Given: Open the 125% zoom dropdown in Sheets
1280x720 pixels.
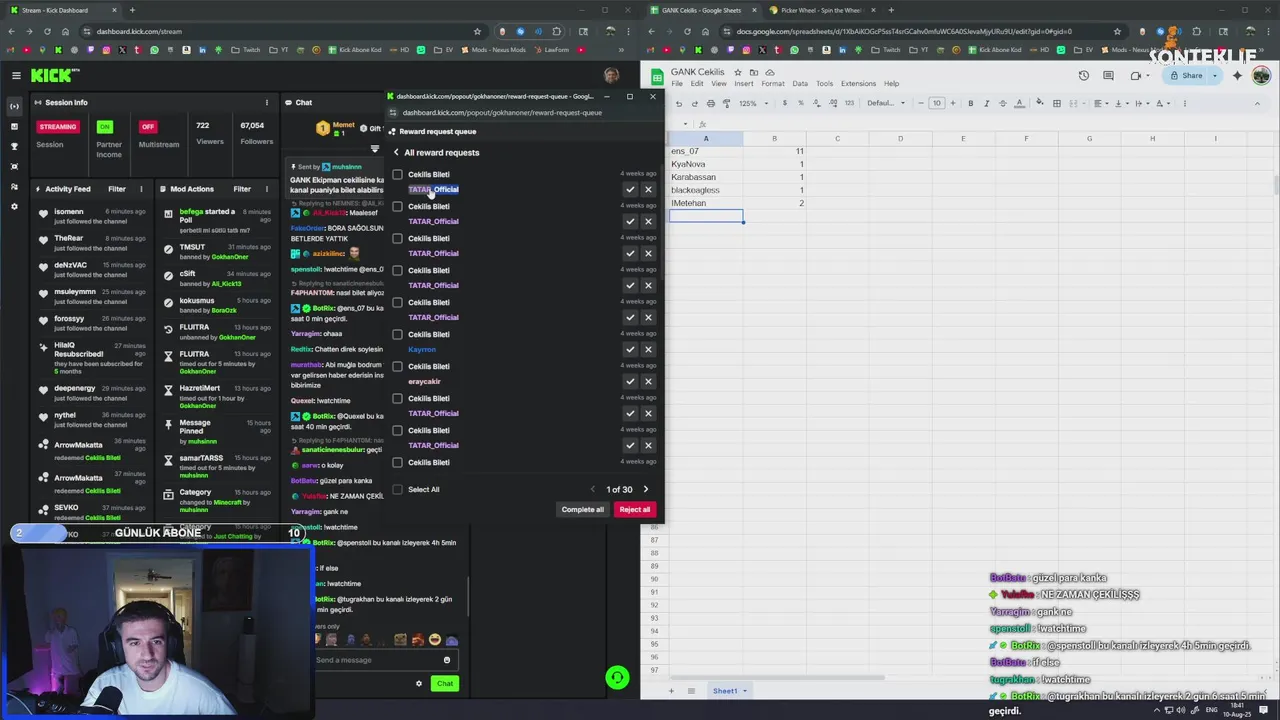Looking at the screenshot, I should coord(753,103).
